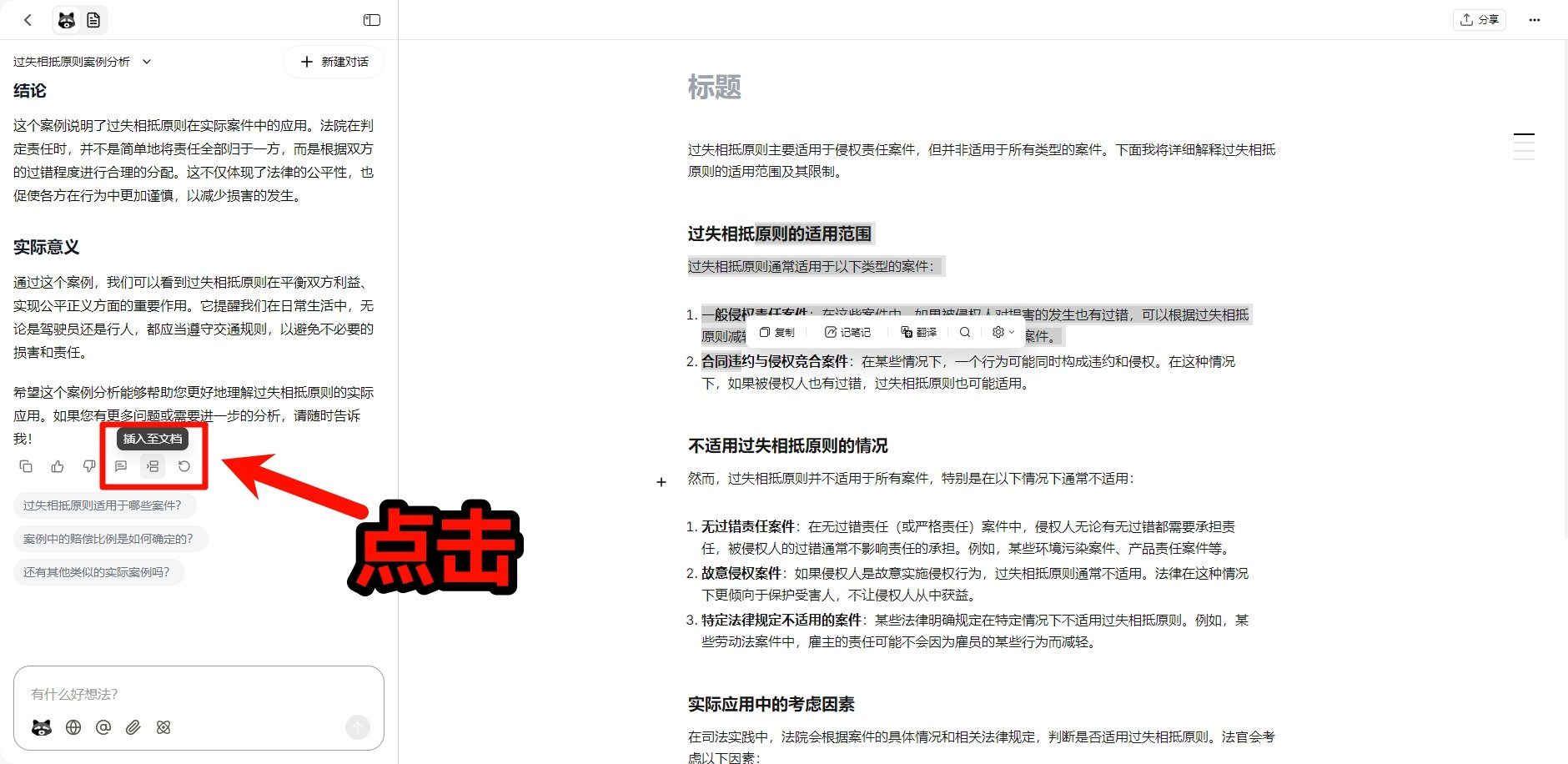Image resolution: width=1568 pixels, height=764 pixels.
Task: Translate selected text using the 翻译 icon
Action: 920,332
